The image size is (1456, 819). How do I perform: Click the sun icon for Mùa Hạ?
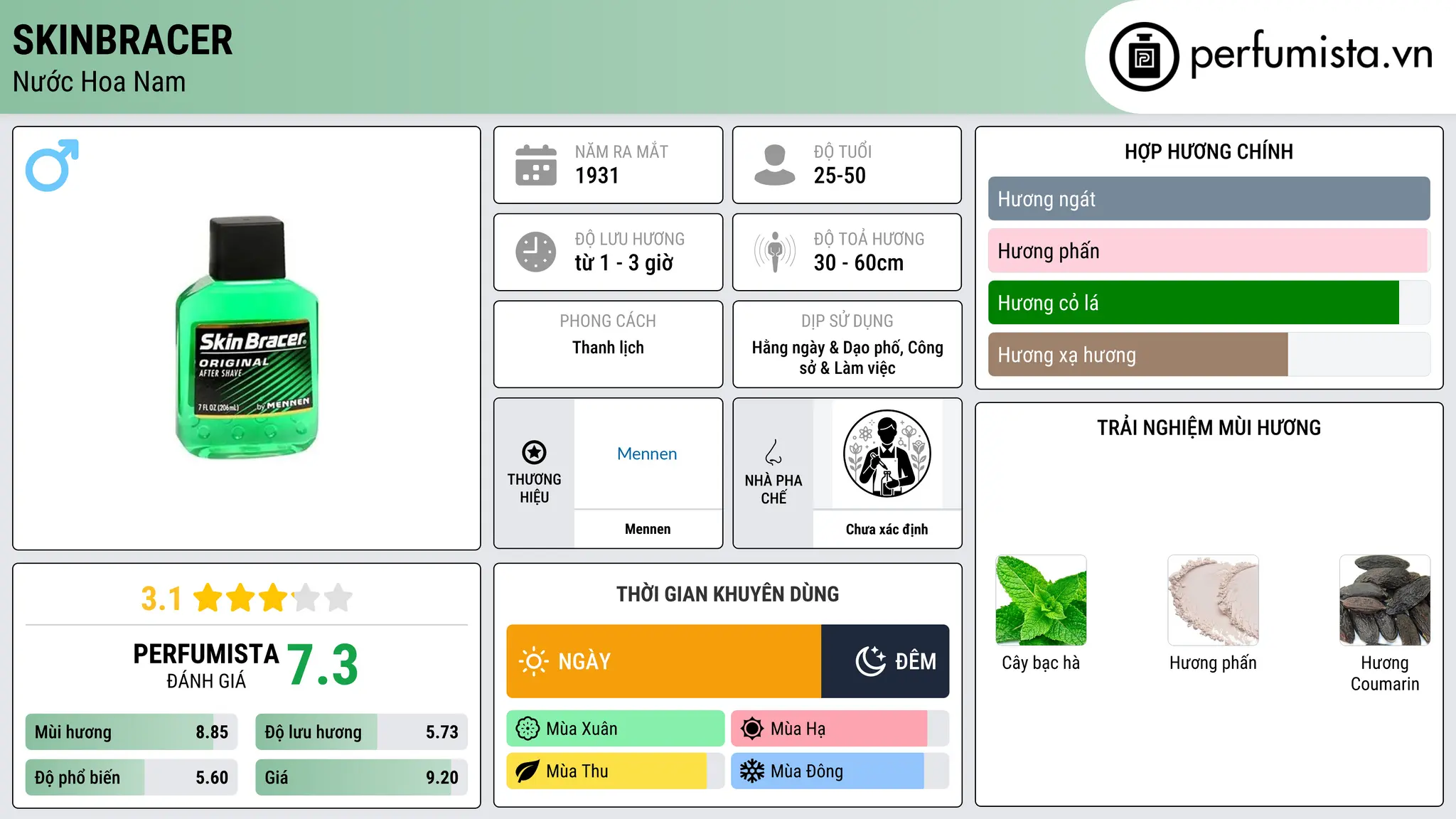(752, 729)
